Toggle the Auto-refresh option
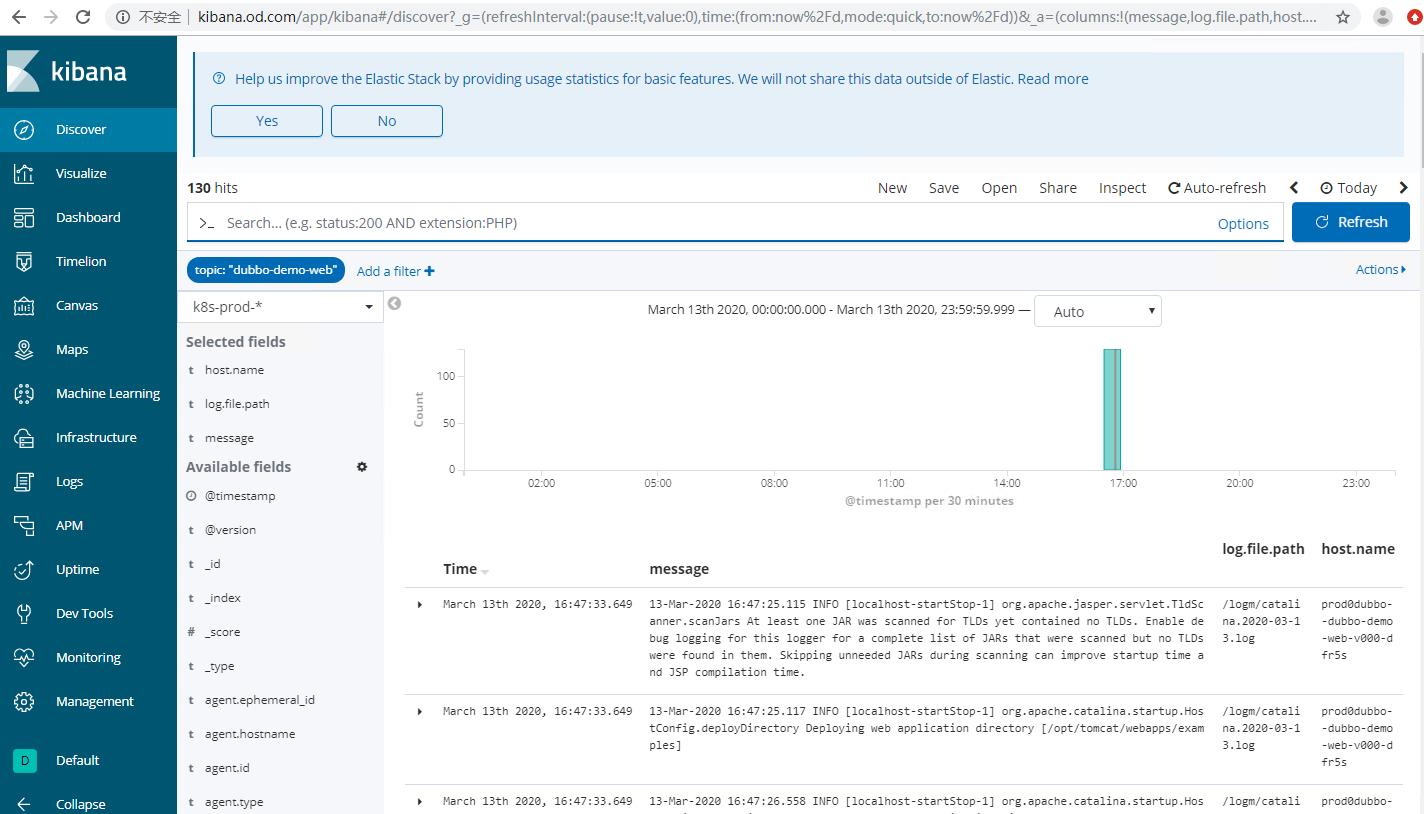Viewport: 1424px width, 814px height. click(1217, 188)
